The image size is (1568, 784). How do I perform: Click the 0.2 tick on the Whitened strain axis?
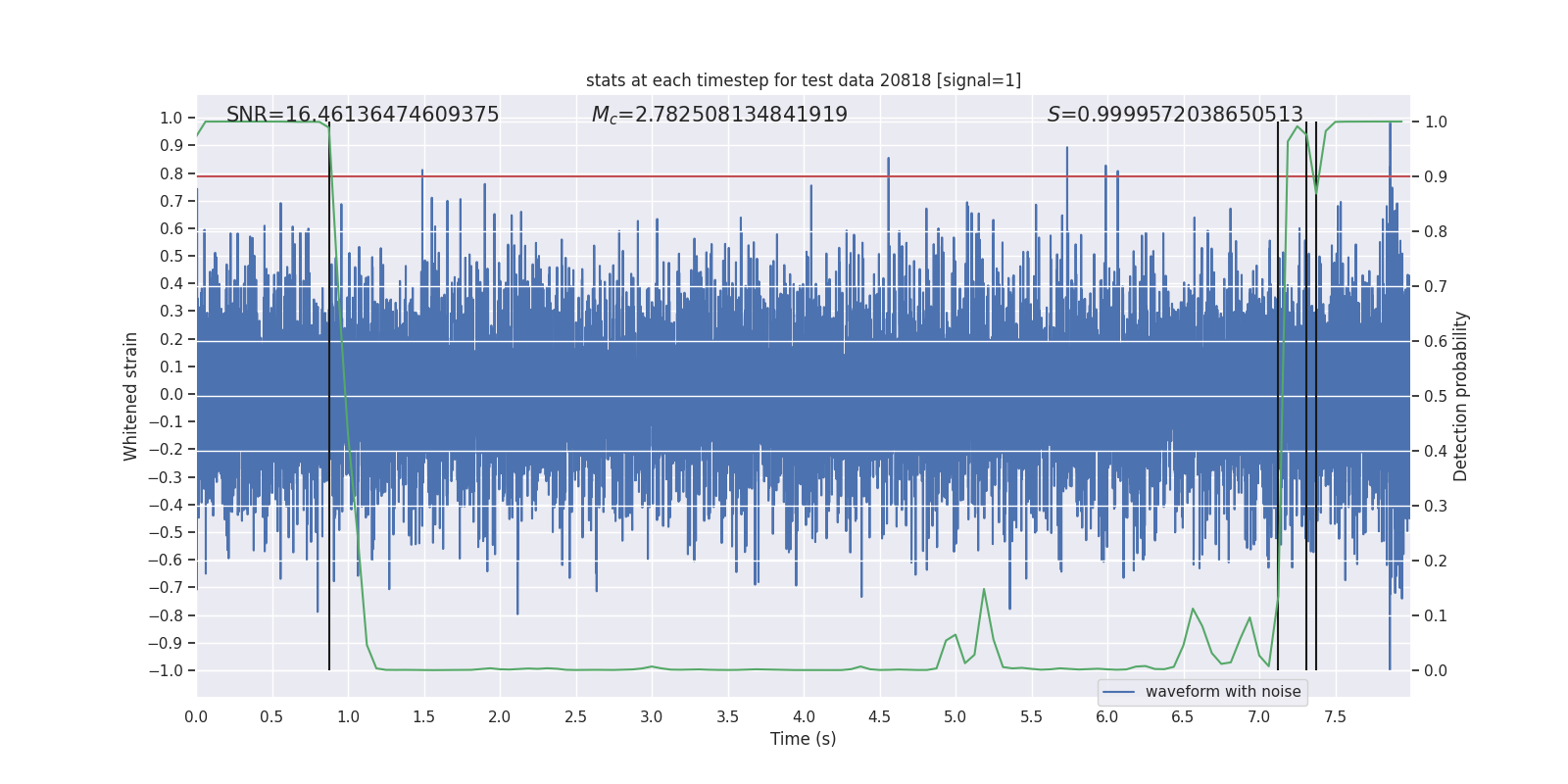(171, 339)
